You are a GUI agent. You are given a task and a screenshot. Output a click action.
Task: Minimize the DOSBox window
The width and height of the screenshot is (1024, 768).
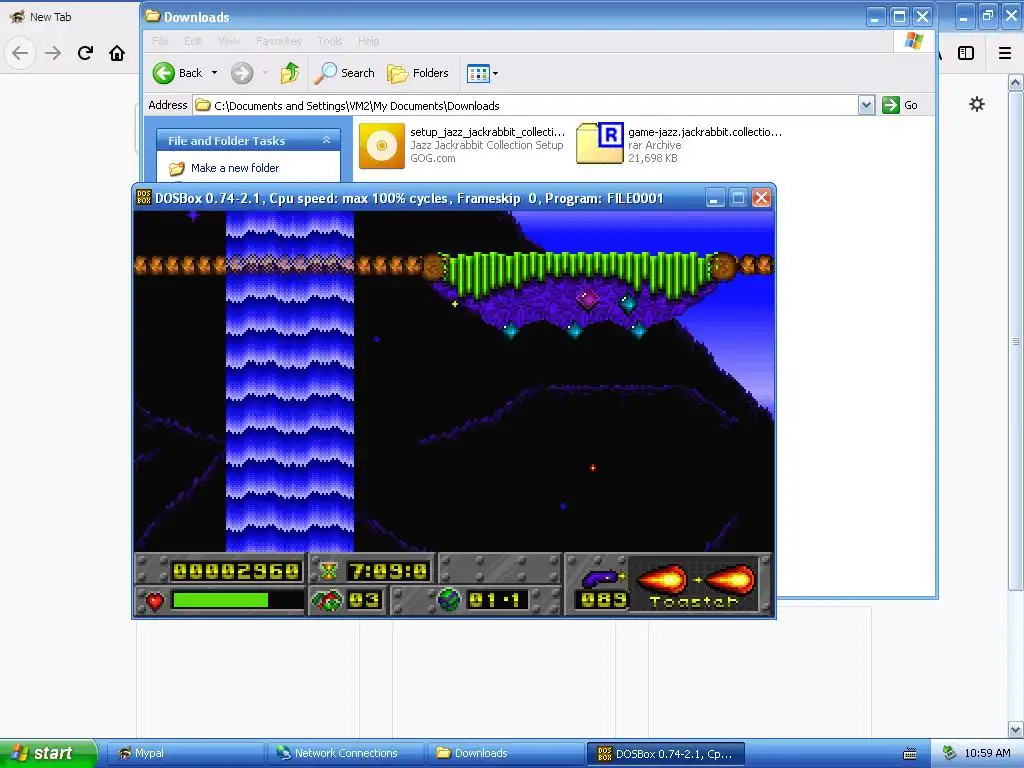714,198
